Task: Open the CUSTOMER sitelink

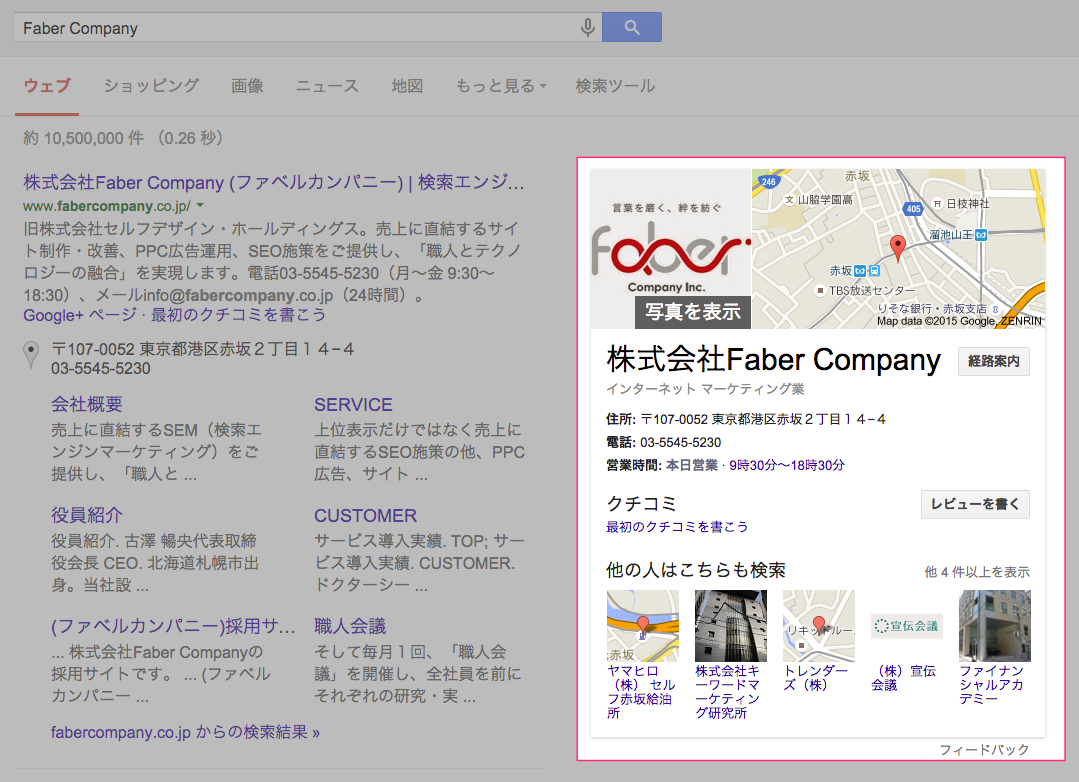Action: click(365, 515)
